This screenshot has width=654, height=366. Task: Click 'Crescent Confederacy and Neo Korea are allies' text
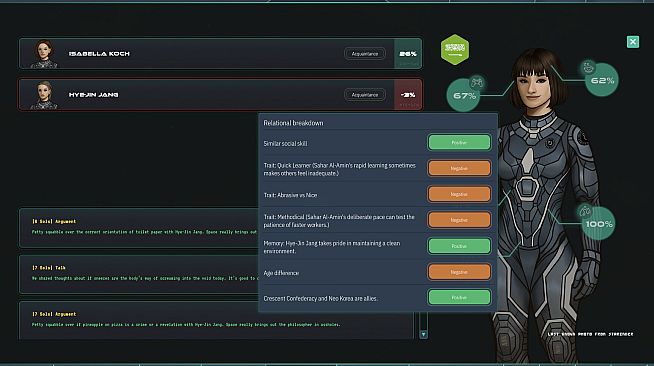point(320,298)
